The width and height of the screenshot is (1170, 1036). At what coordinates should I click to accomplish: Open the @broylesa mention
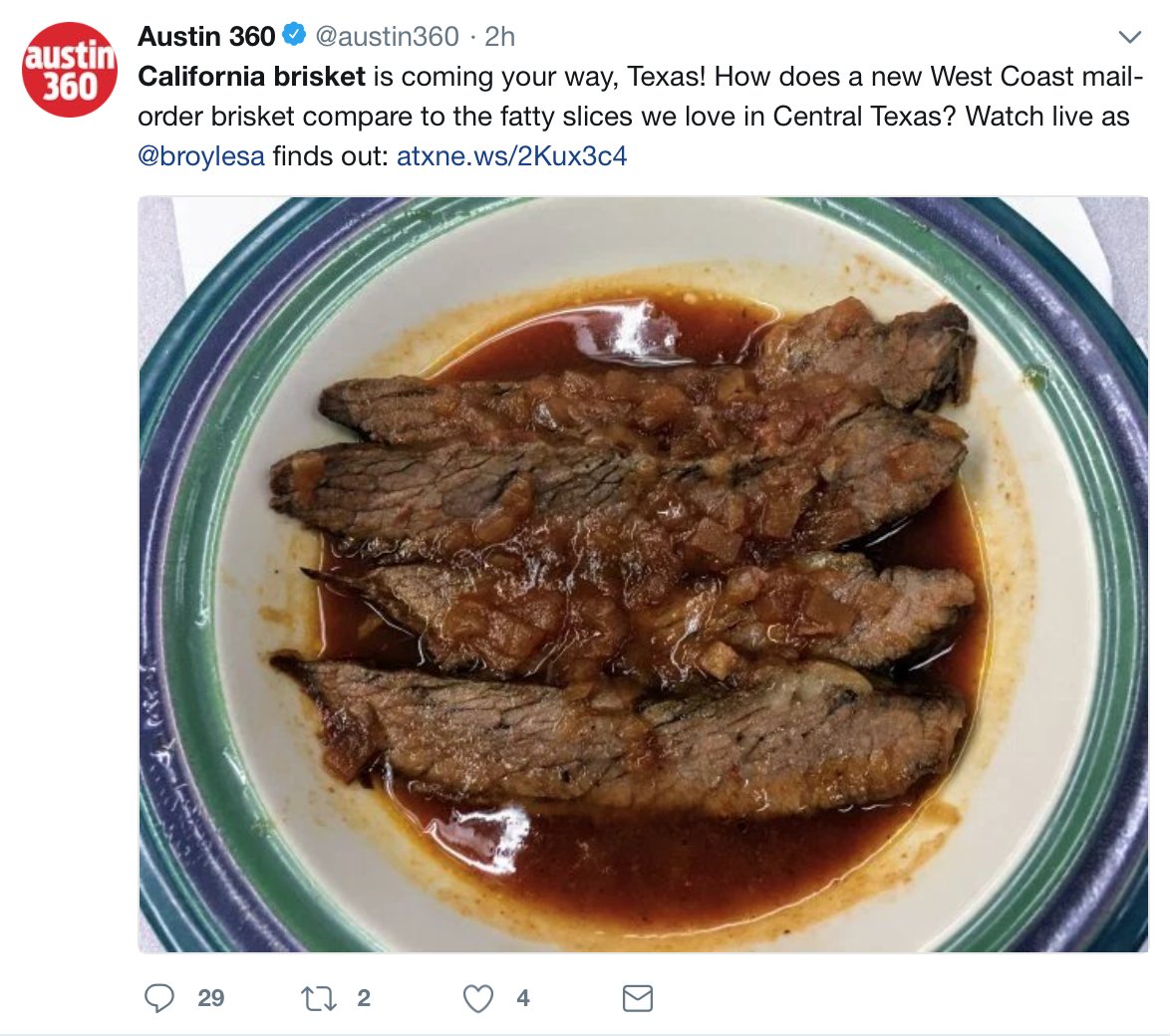click(x=201, y=156)
